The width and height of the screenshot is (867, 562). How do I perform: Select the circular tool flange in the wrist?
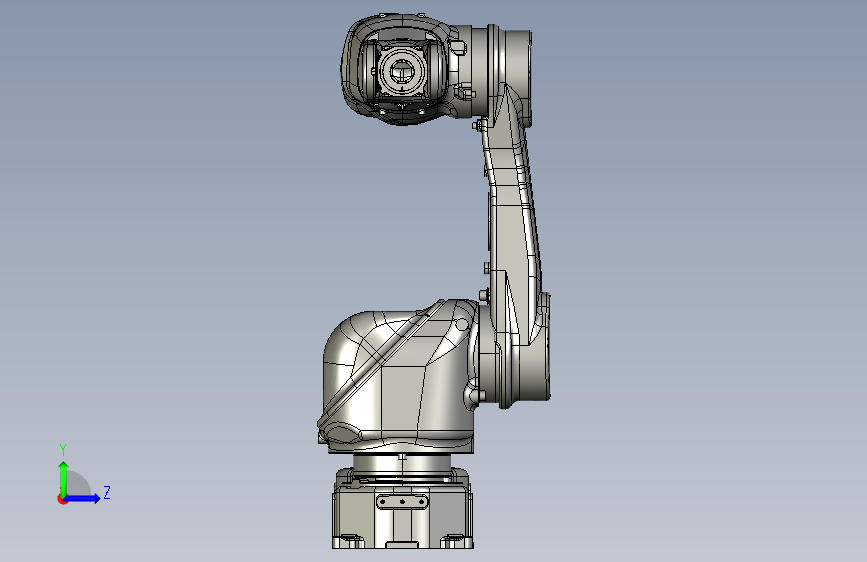point(402,71)
